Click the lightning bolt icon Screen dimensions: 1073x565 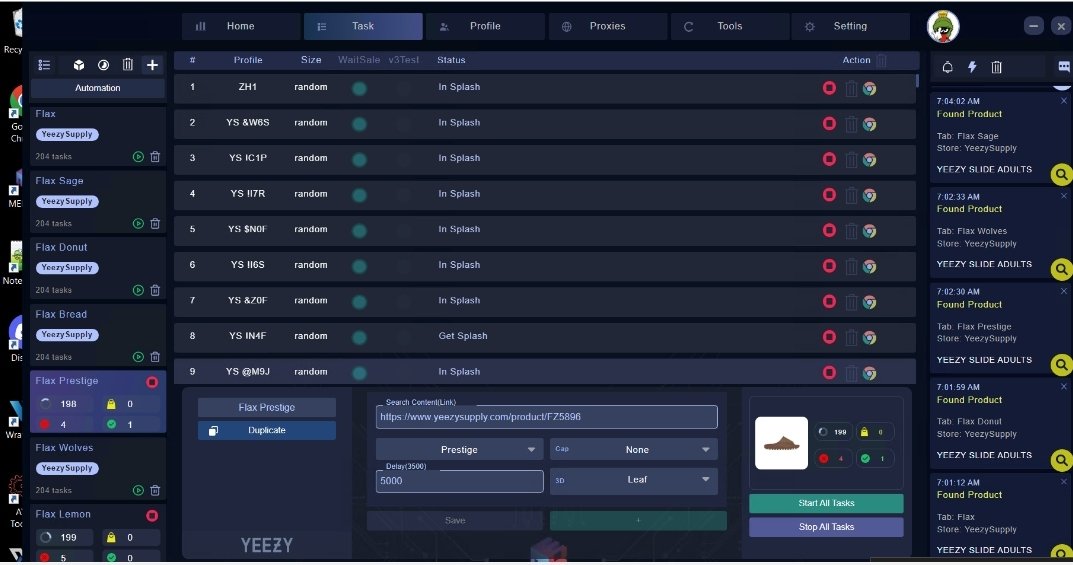(x=972, y=67)
